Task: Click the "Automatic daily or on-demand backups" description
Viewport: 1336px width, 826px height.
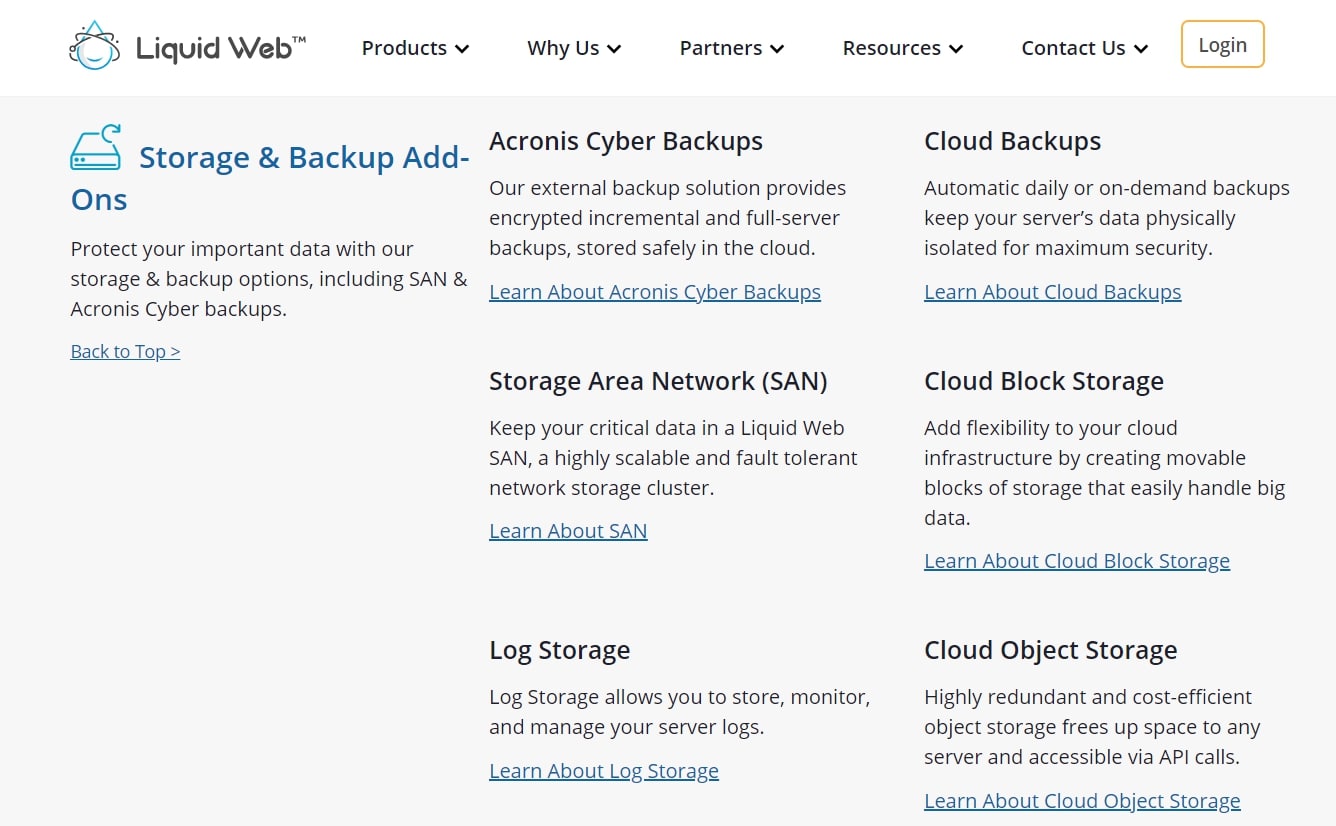Action: tap(1107, 218)
